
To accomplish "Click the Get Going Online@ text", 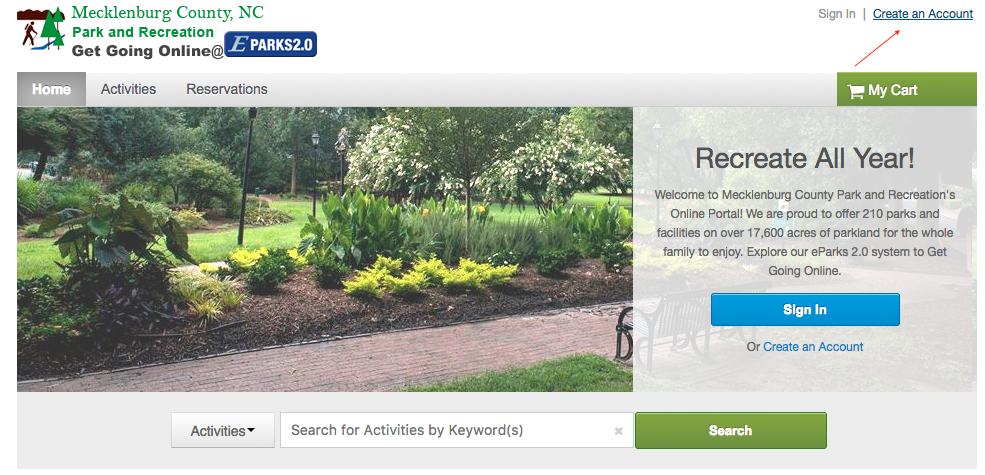I will coord(148,52).
